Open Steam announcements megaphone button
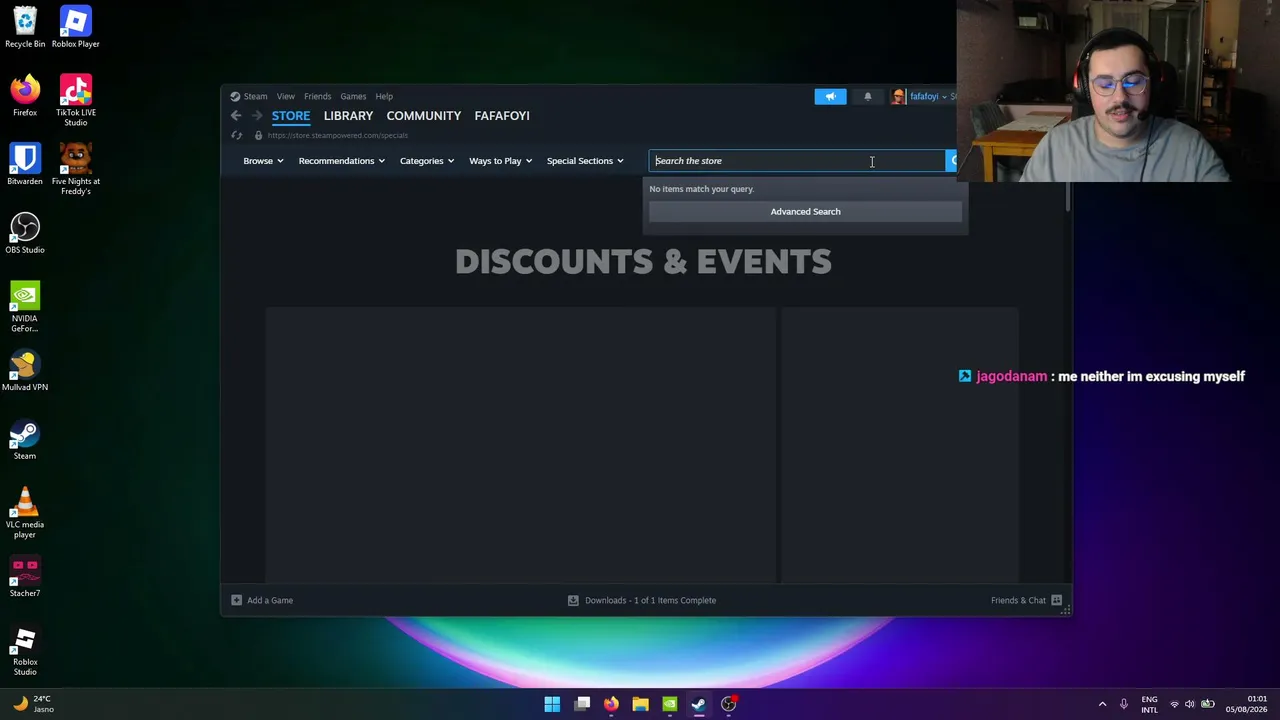 click(x=830, y=96)
